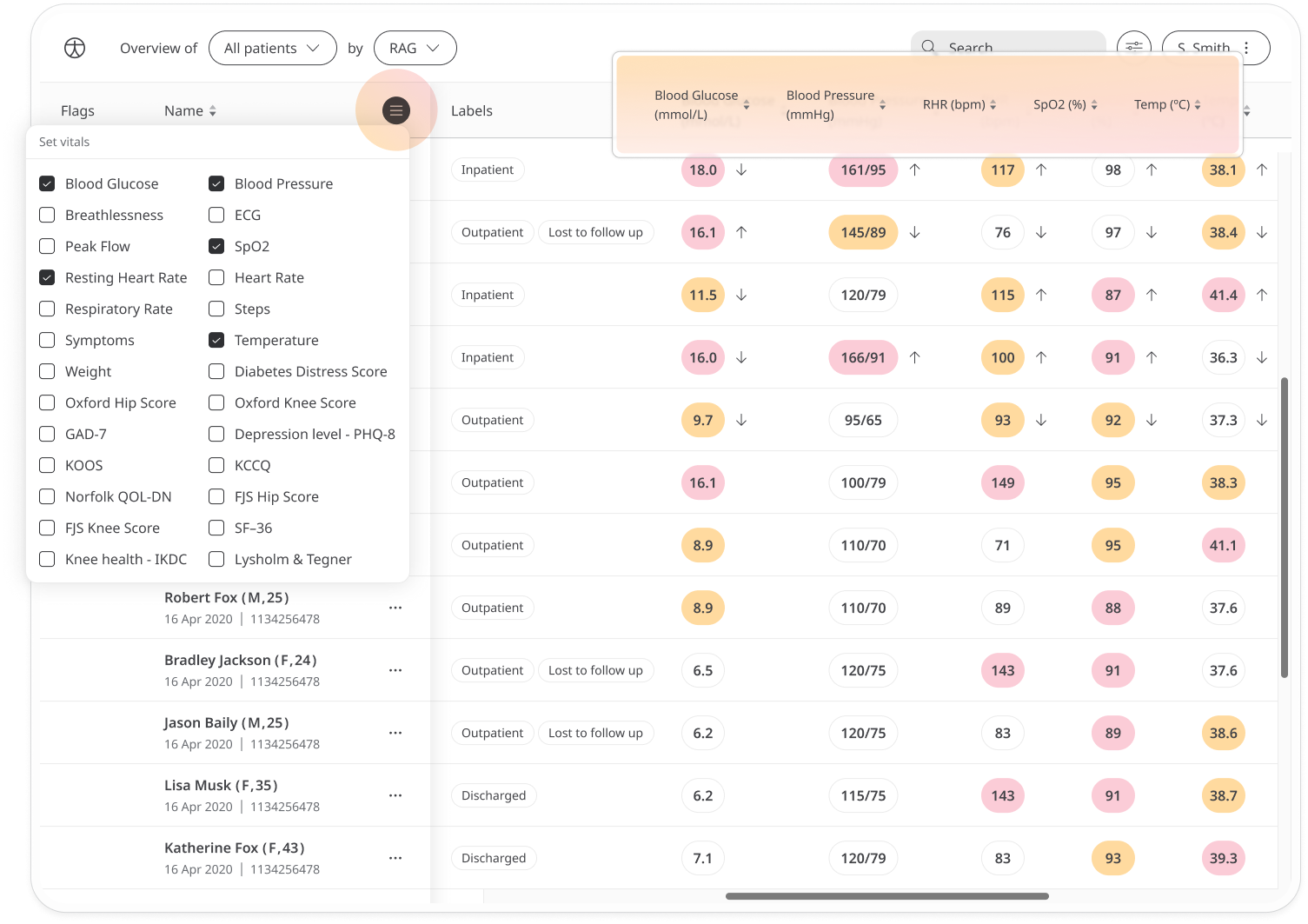
Task: Click the Lost to follow up label beside glucose 16.1
Action: coord(595,232)
